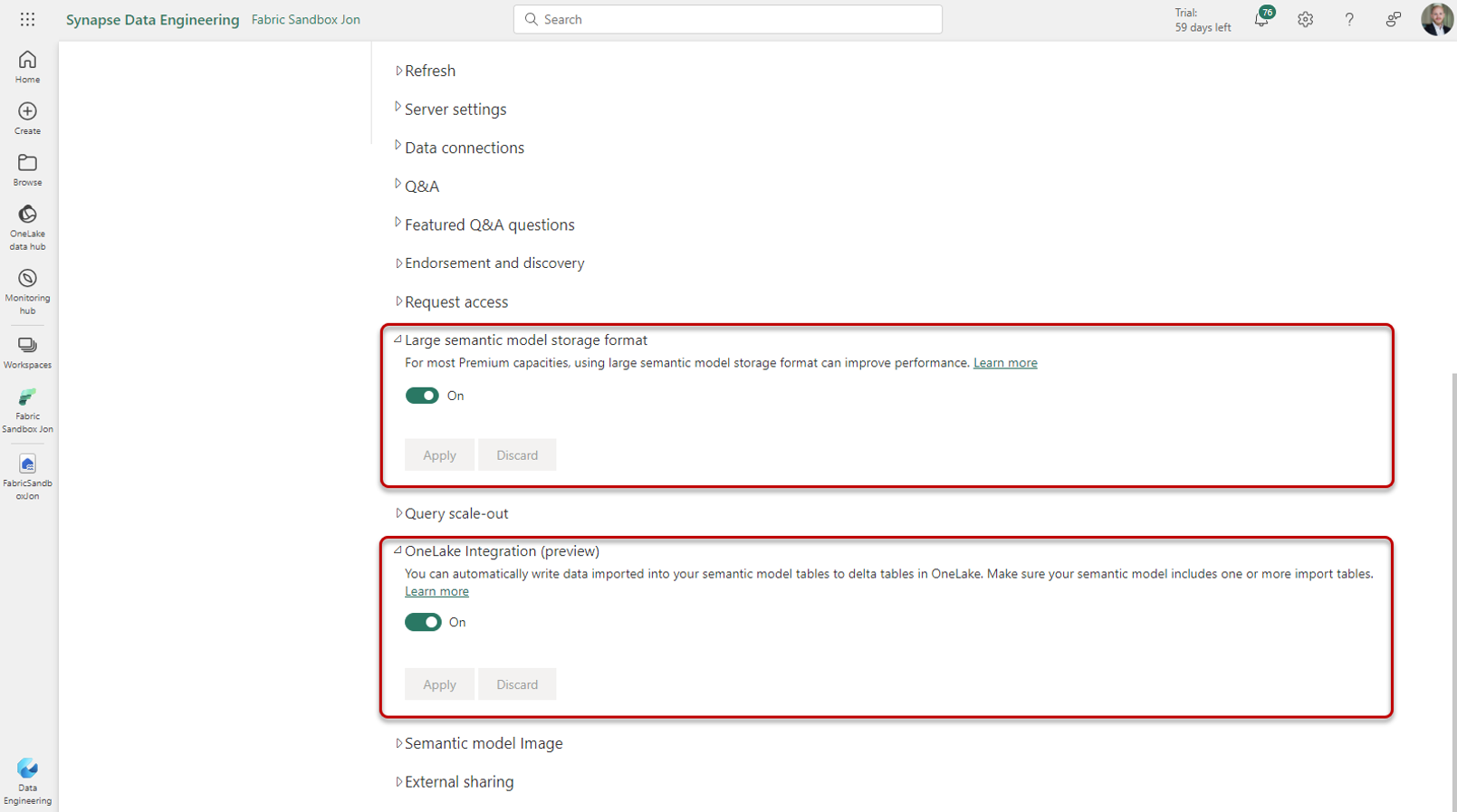This screenshot has height=812, width=1457.
Task: Open the notifications bell
Action: click(x=1262, y=19)
